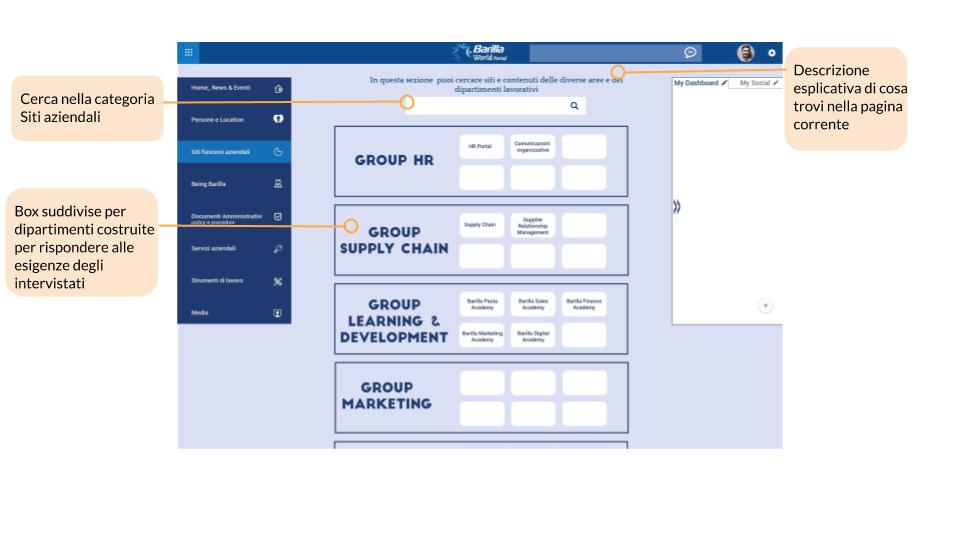
Task: Open settings via the gear icon
Action: pyautogui.click(x=771, y=53)
